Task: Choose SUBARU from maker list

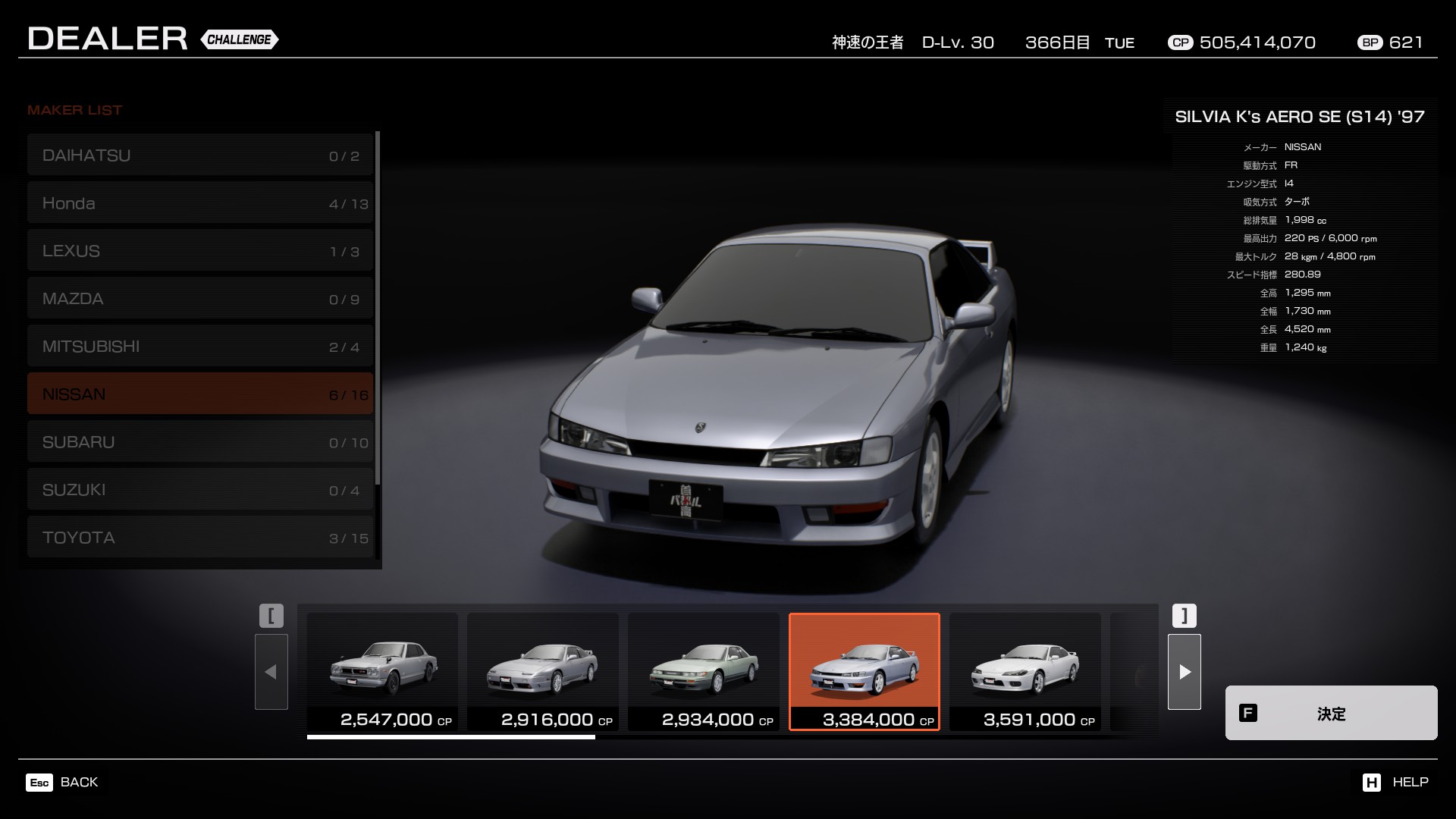Action: pyautogui.click(x=200, y=442)
